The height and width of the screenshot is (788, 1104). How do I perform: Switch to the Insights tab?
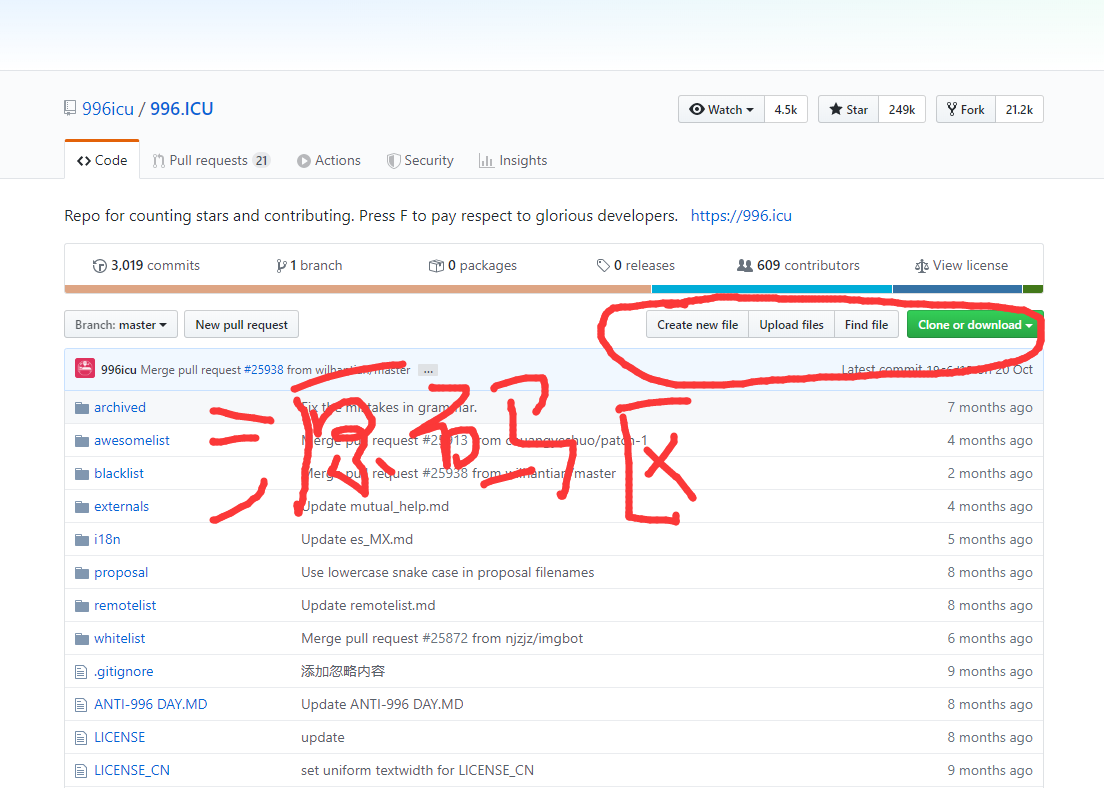pos(513,161)
